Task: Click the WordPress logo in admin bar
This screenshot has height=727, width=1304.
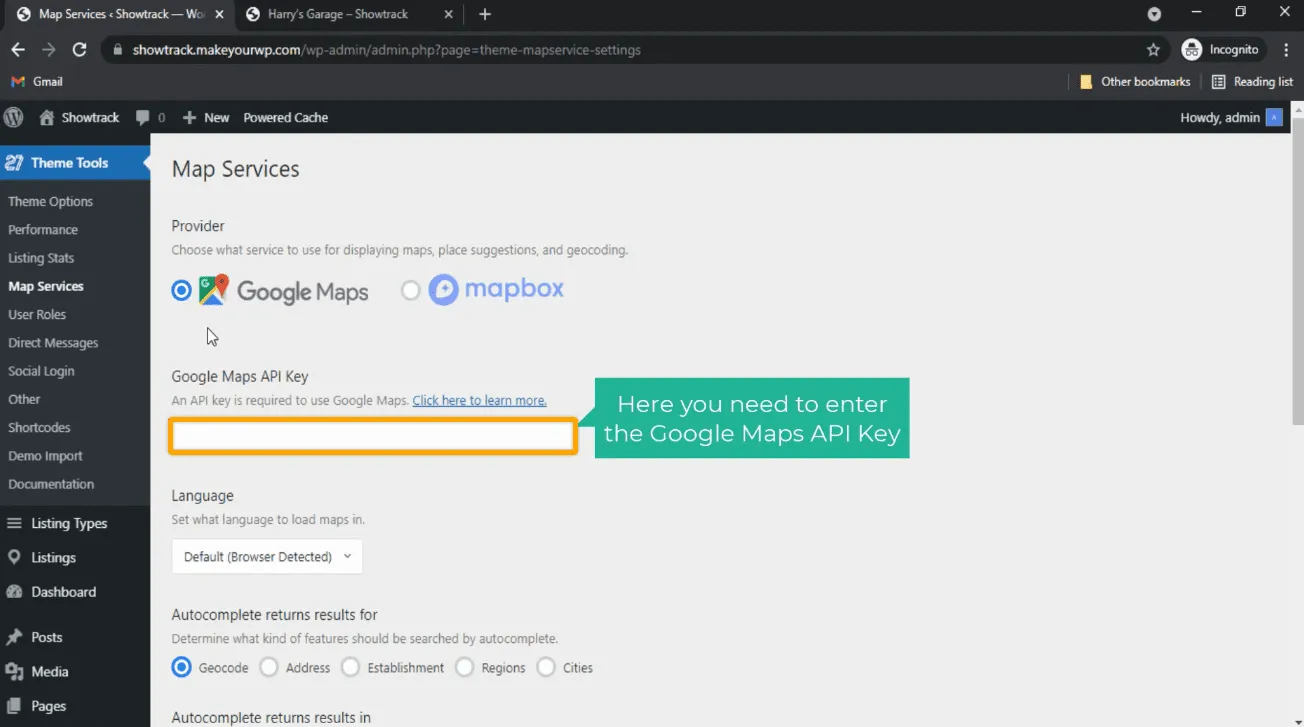Action: 14,117
